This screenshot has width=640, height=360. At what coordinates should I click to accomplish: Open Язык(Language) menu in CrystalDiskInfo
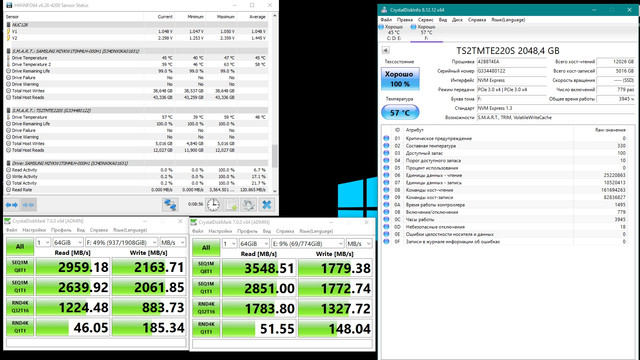coord(508,20)
